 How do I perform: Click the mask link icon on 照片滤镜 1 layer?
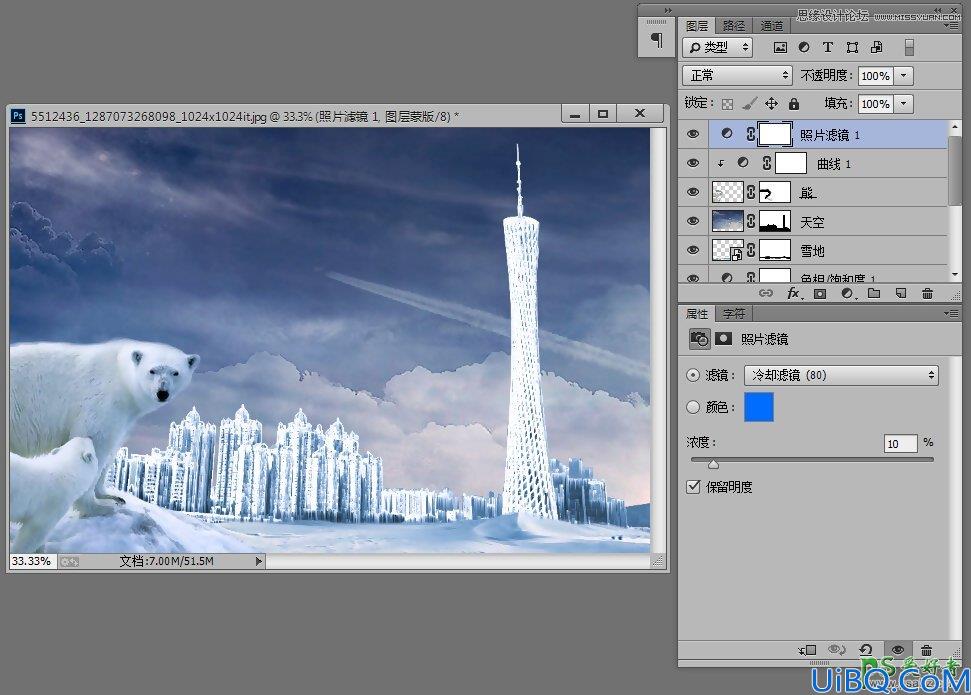point(751,134)
